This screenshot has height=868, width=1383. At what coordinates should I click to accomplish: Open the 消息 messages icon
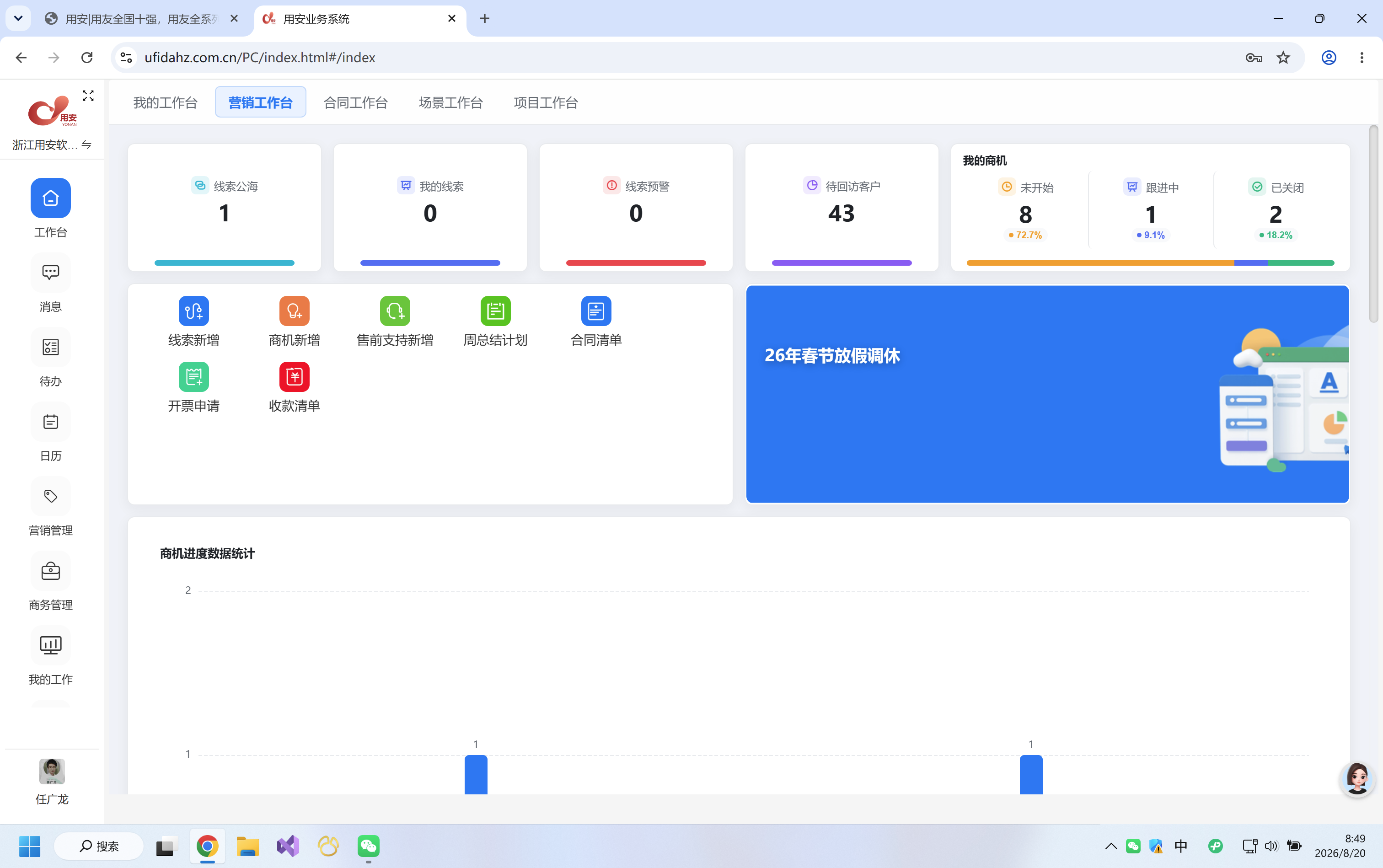[50, 273]
